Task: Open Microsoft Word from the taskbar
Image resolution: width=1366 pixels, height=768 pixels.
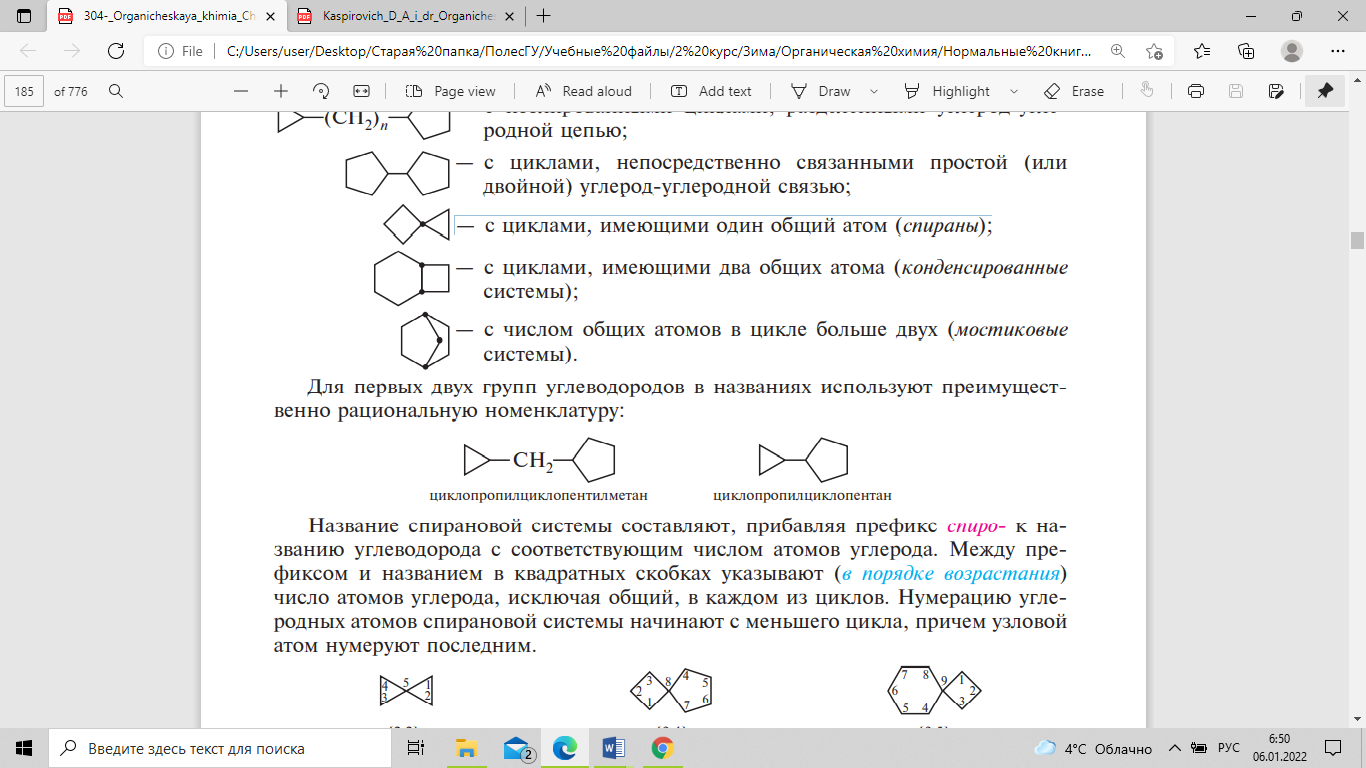Action: [x=614, y=748]
